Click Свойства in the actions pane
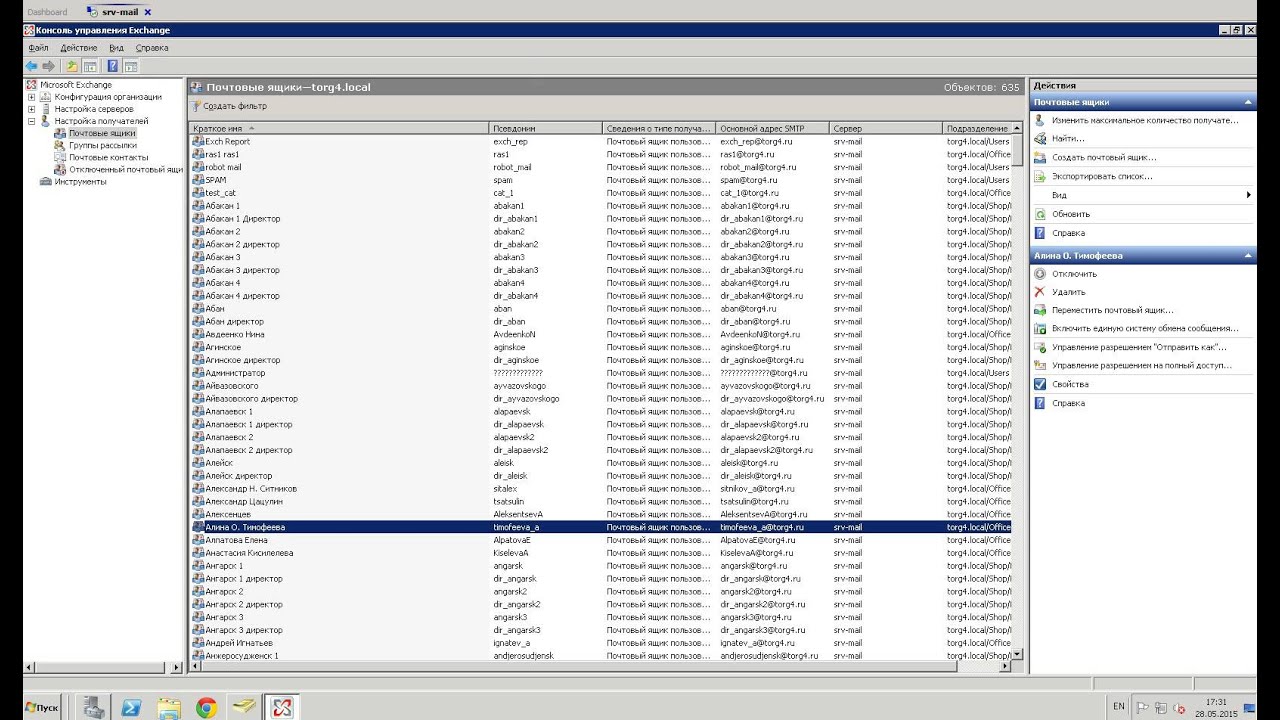 (x=1070, y=384)
